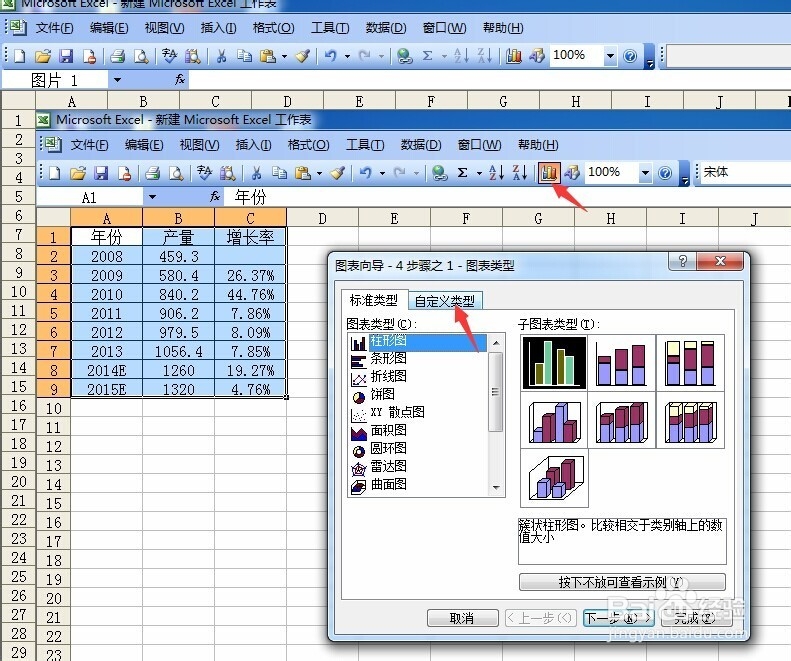Click the Save disk icon in outer window toolbar
The width and height of the screenshot is (791, 661).
click(66, 56)
